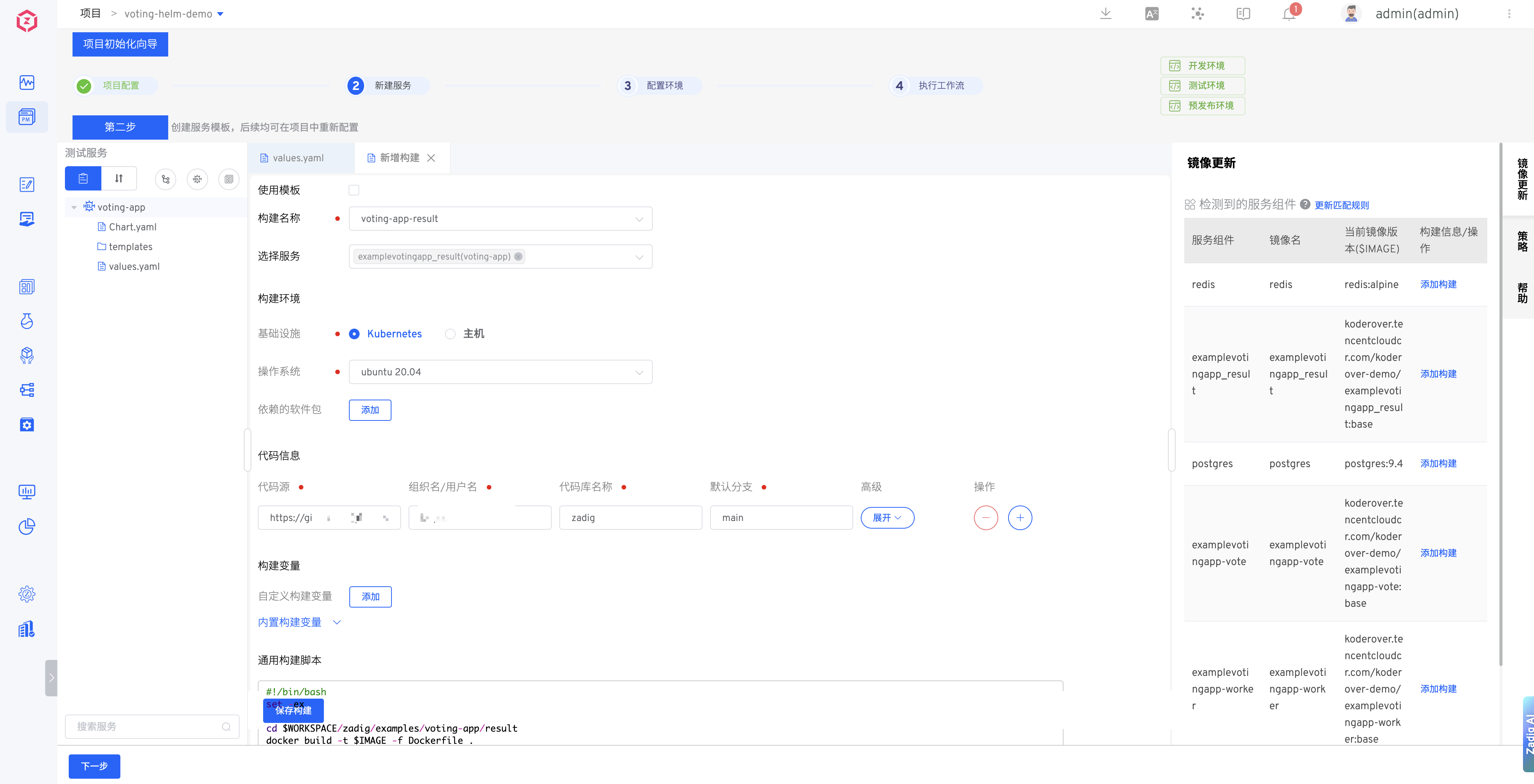
Task: Click the 保存构建 save button
Action: (x=293, y=710)
